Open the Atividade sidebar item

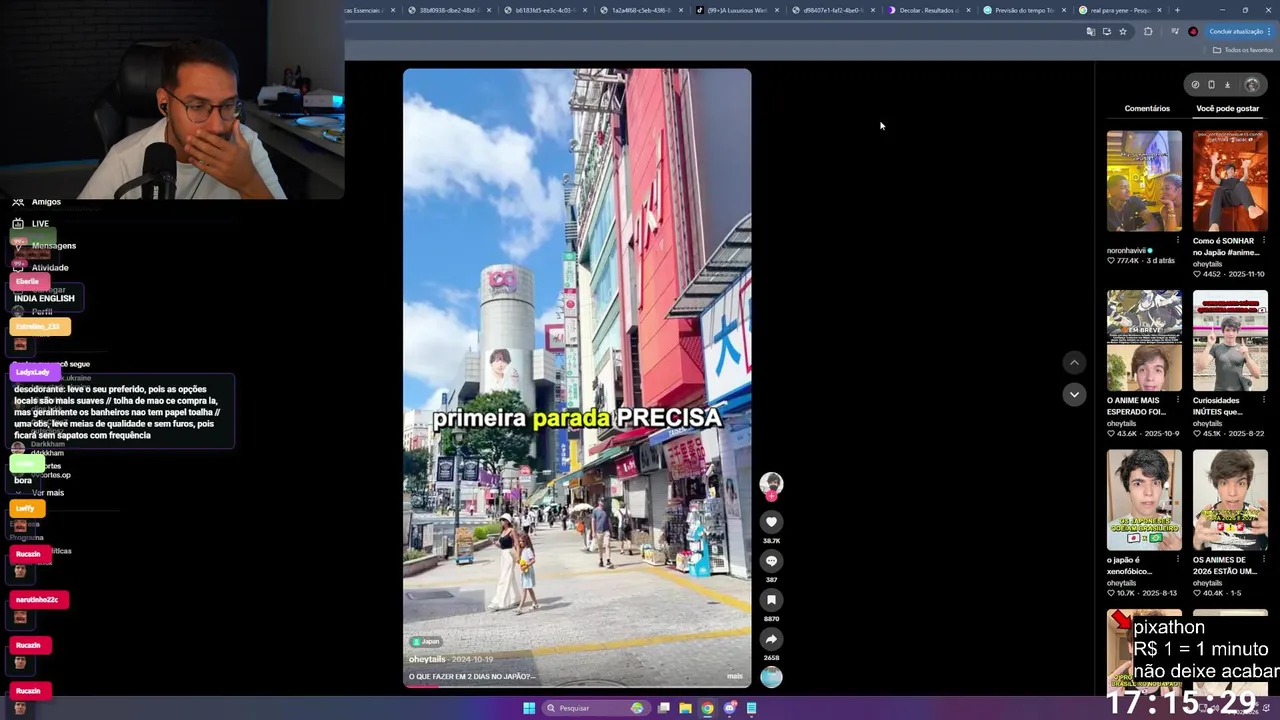[40, 268]
